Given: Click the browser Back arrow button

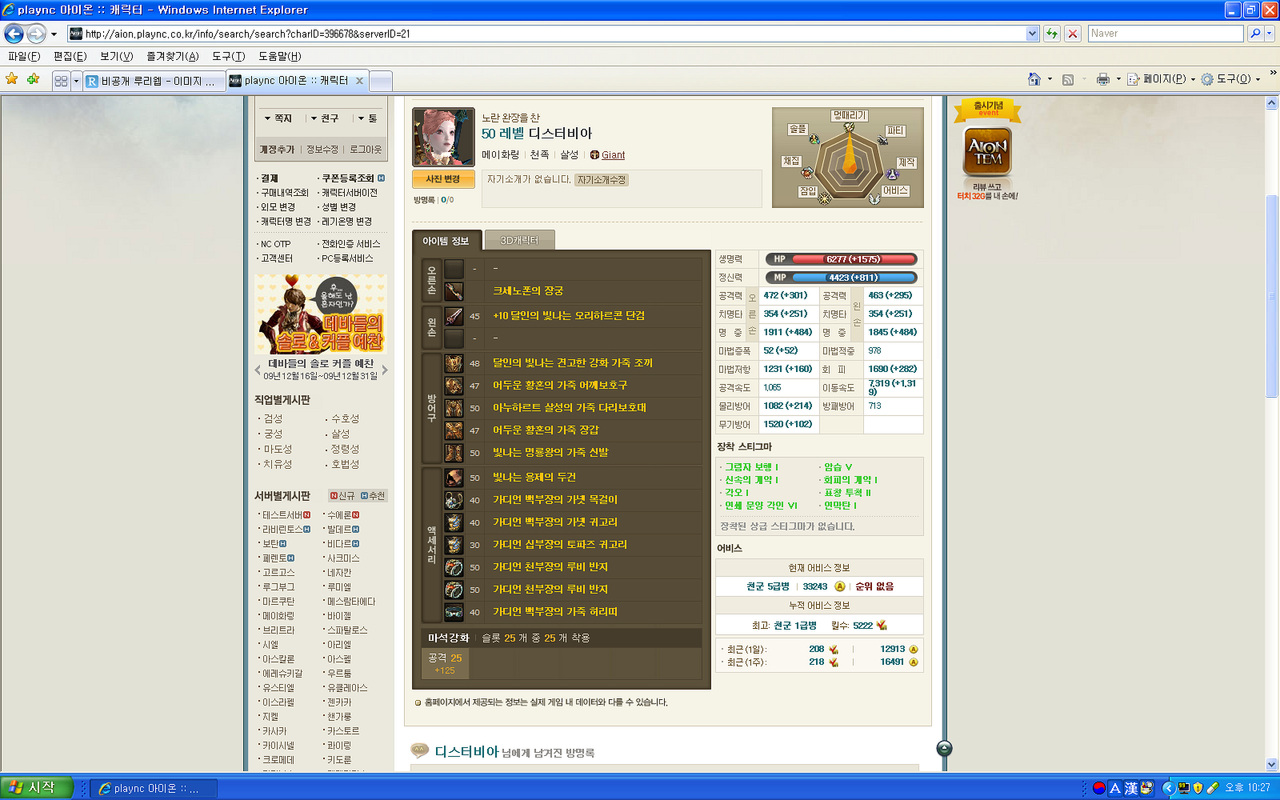Looking at the screenshot, I should [x=15, y=33].
